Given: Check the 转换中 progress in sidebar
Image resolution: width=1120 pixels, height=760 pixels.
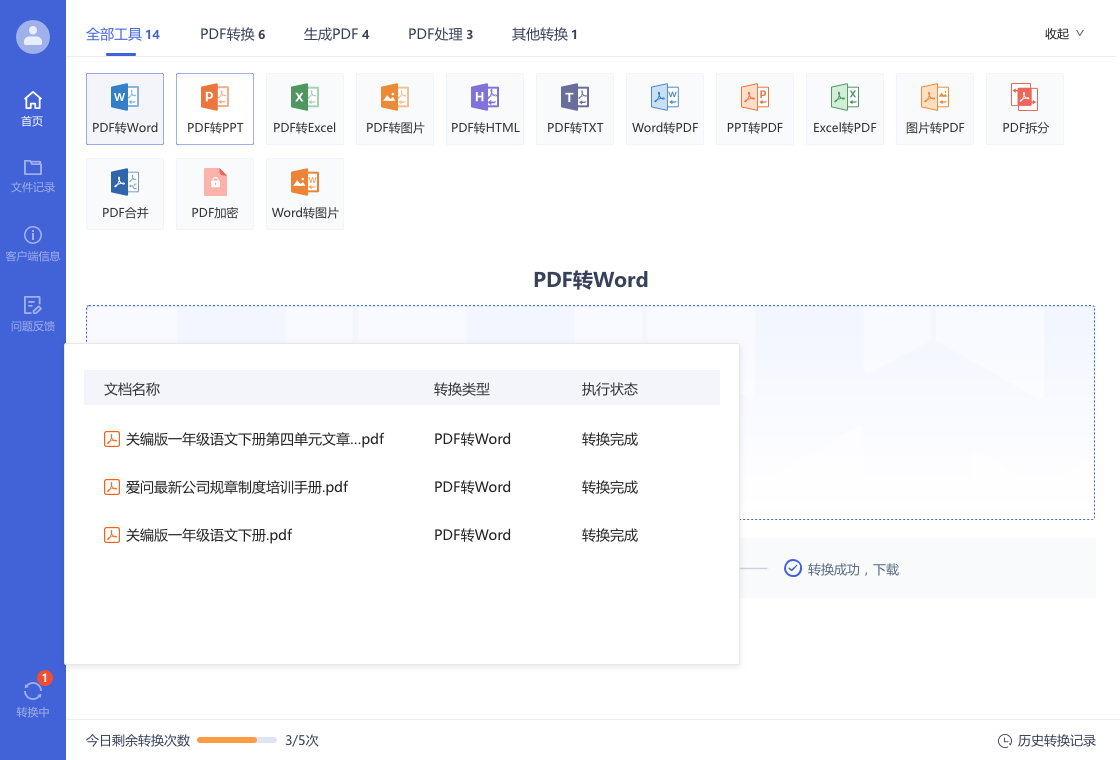Looking at the screenshot, I should [x=33, y=695].
